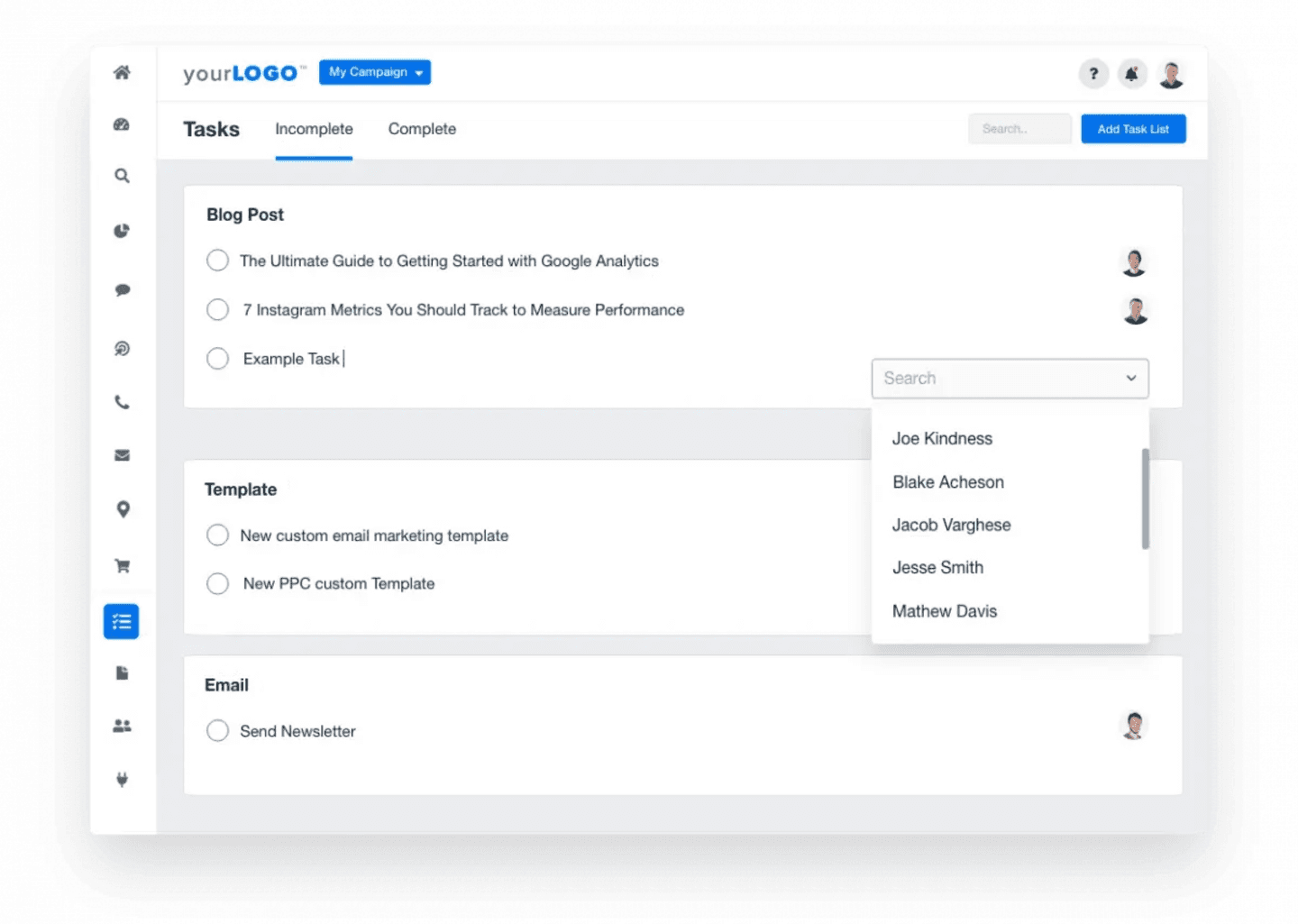
Task: Check off the Send Newsletter task
Action: pyautogui.click(x=217, y=730)
